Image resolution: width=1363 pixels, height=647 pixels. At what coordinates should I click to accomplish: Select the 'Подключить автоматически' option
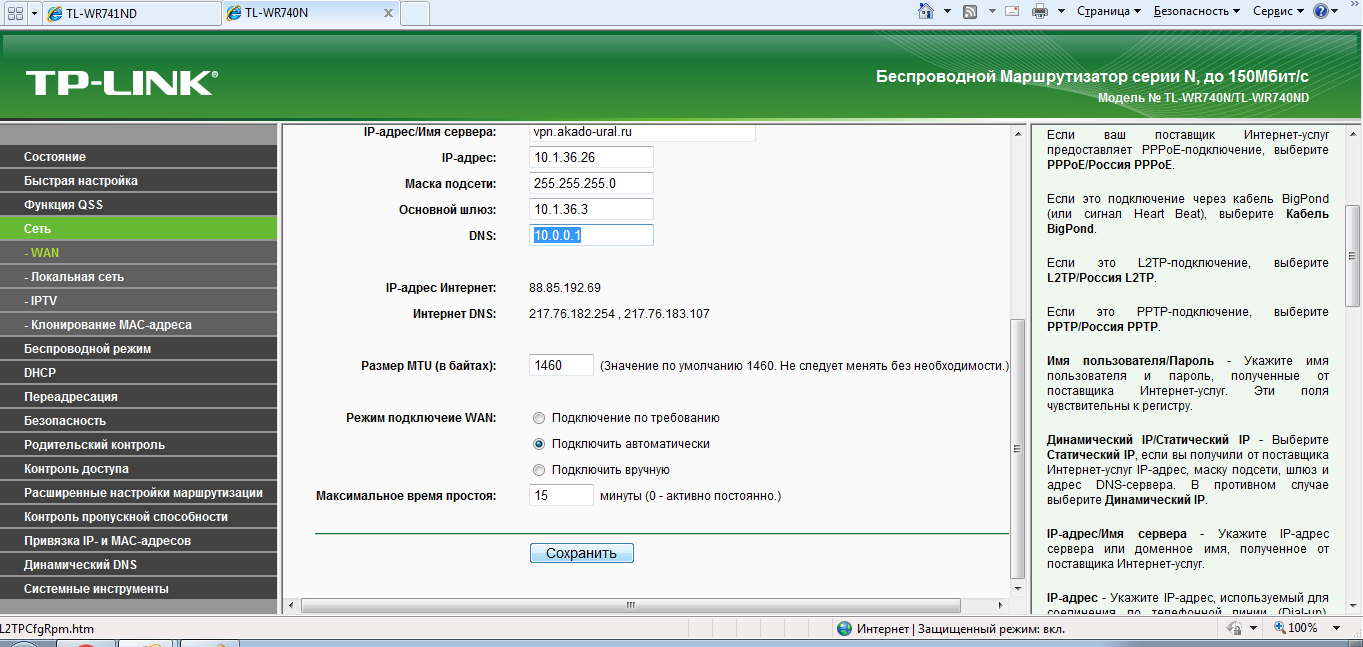pyautogui.click(x=539, y=444)
